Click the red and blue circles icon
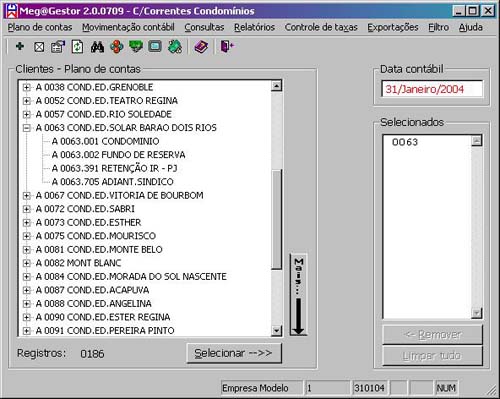The width and height of the screenshot is (500, 399). (x=117, y=47)
